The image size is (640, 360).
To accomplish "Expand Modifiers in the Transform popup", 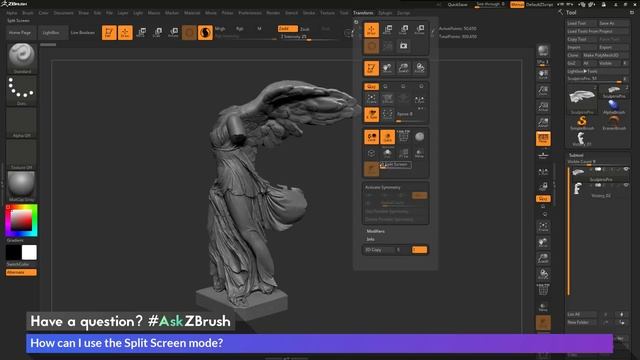I will tap(376, 231).
